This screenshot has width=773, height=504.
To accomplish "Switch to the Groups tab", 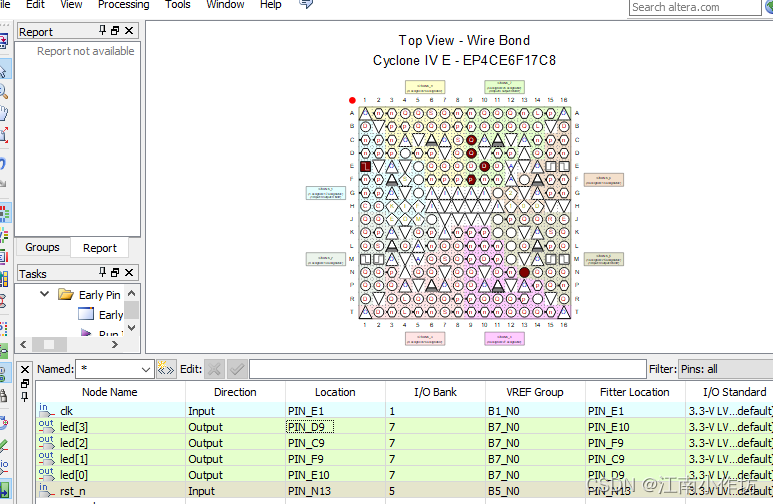I will 42,248.
